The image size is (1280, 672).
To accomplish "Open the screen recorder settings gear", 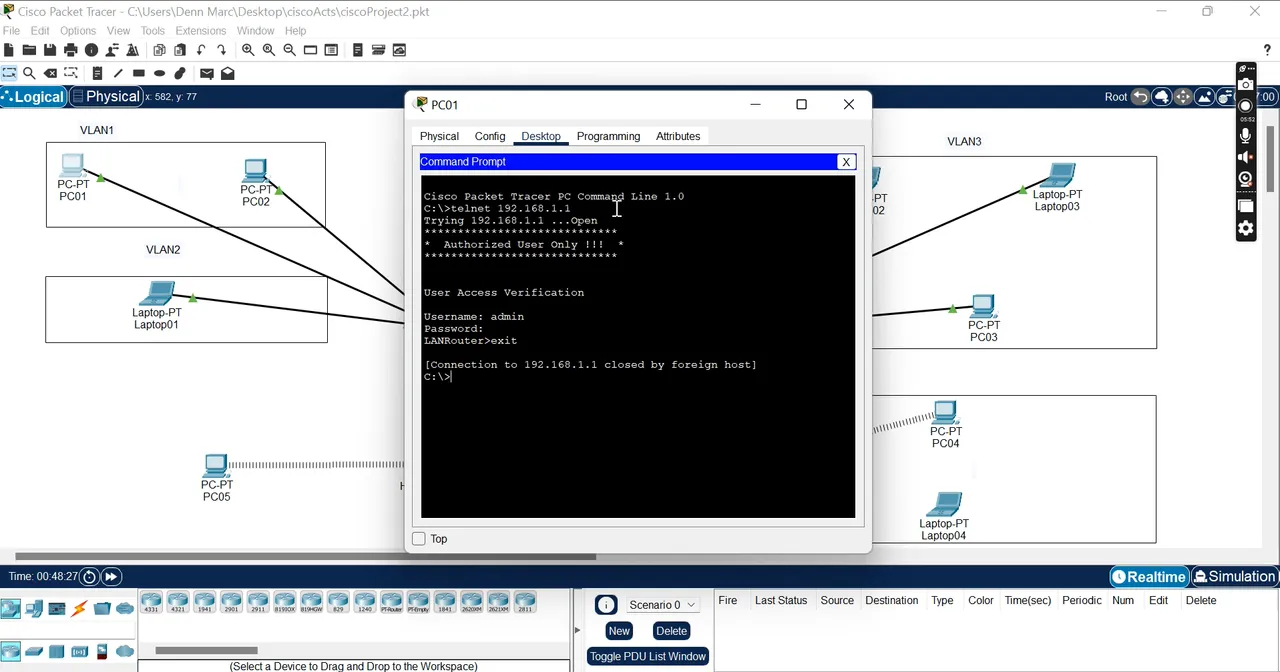I will pos(1245,229).
